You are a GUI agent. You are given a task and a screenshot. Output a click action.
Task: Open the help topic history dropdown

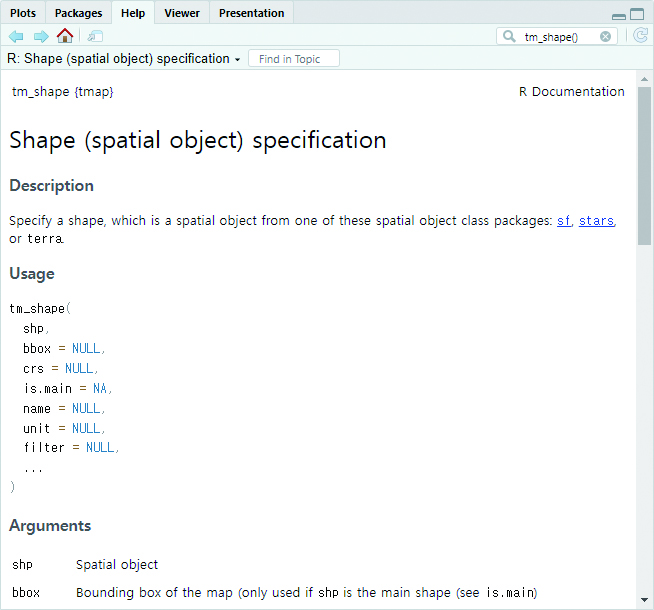point(237,60)
